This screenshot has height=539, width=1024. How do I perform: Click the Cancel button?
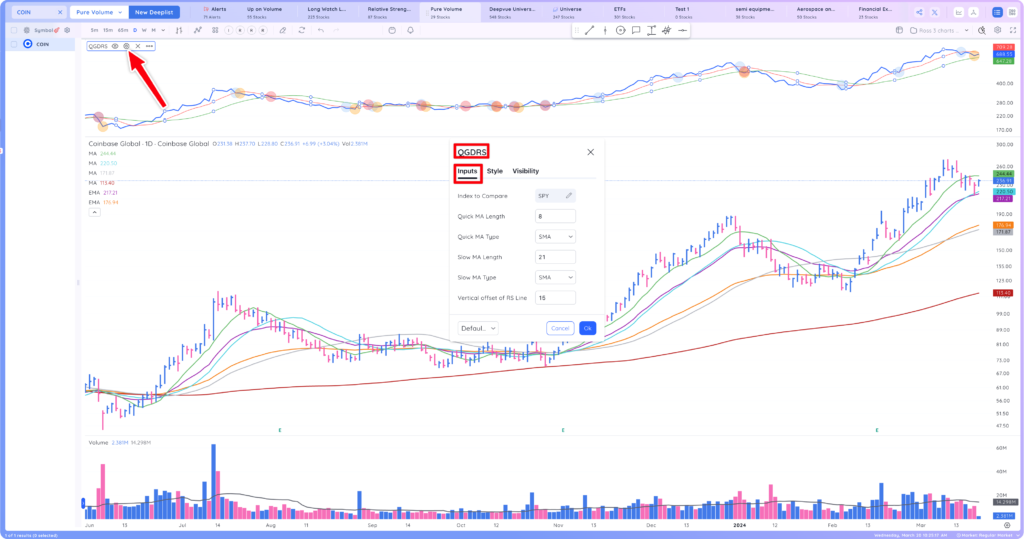560,328
